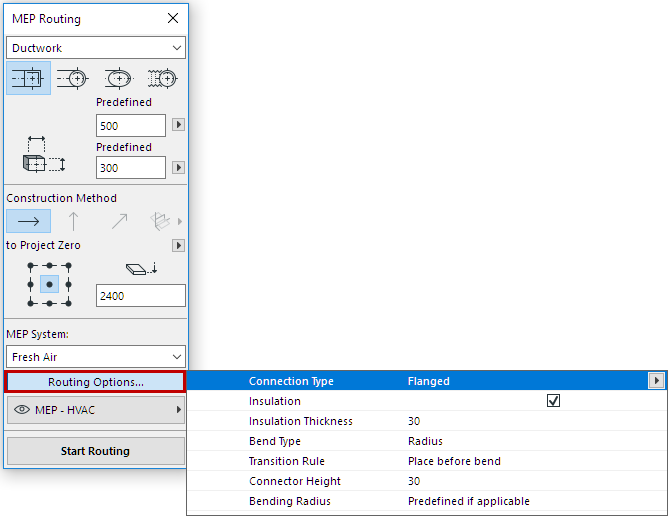
Task: Click the duct width/height dimension icon
Action: (x=44, y=155)
